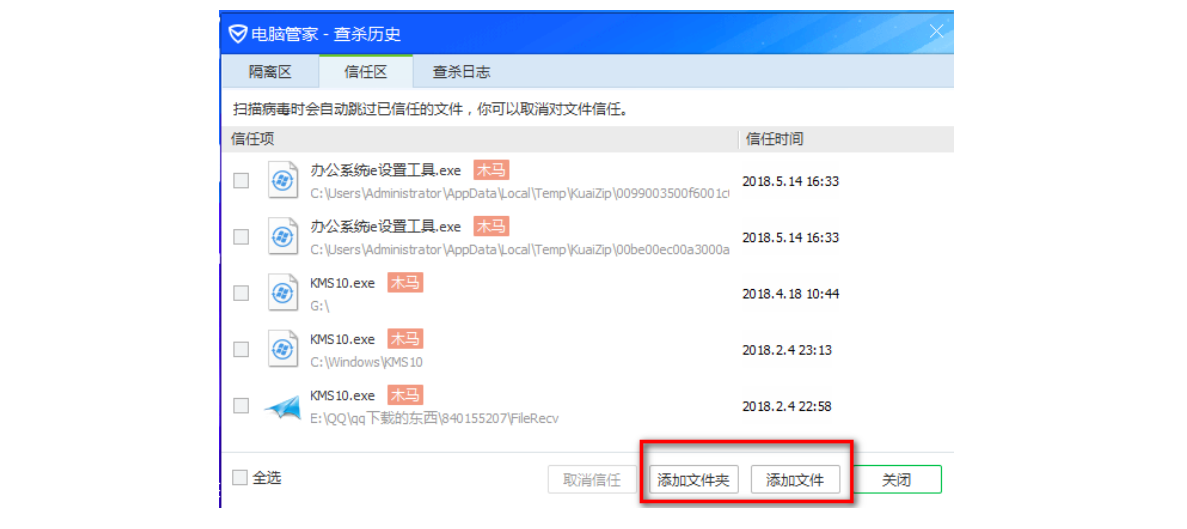Click the 添加文件 button
Viewport: 1187px width, 529px height.
click(795, 479)
